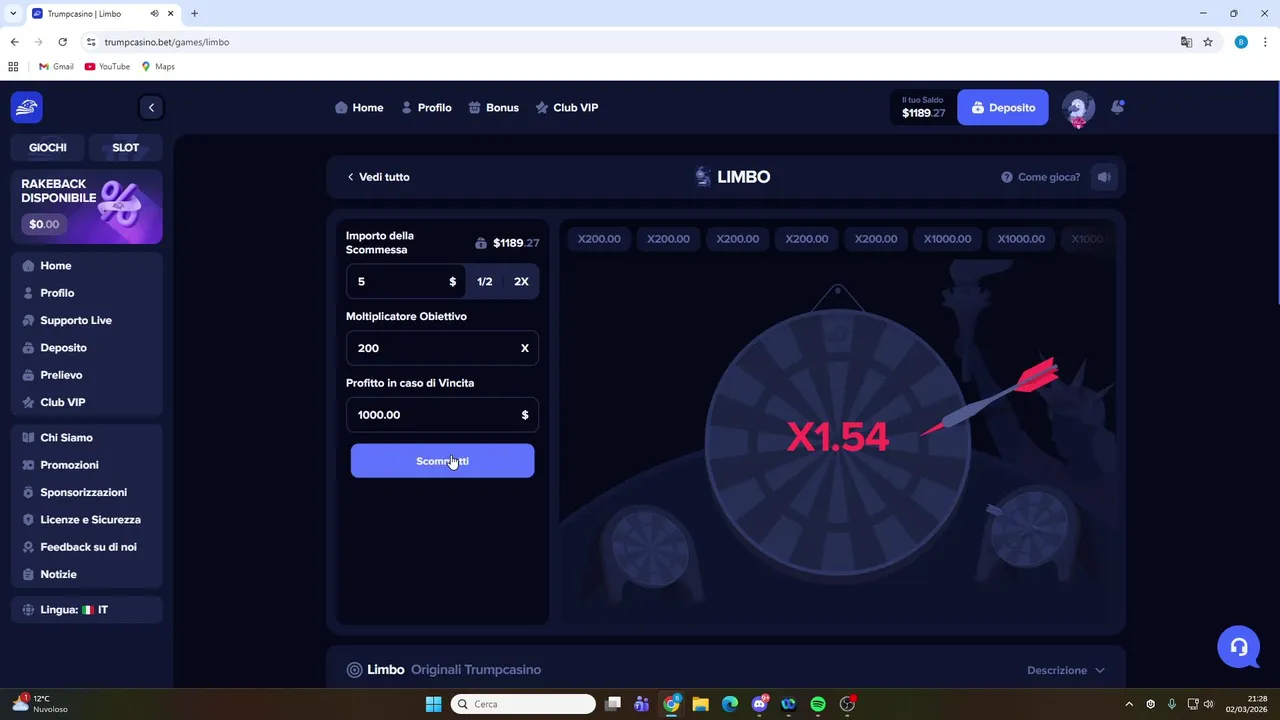
Task: Collapse the sidebar with the chevron button
Action: [x=151, y=107]
